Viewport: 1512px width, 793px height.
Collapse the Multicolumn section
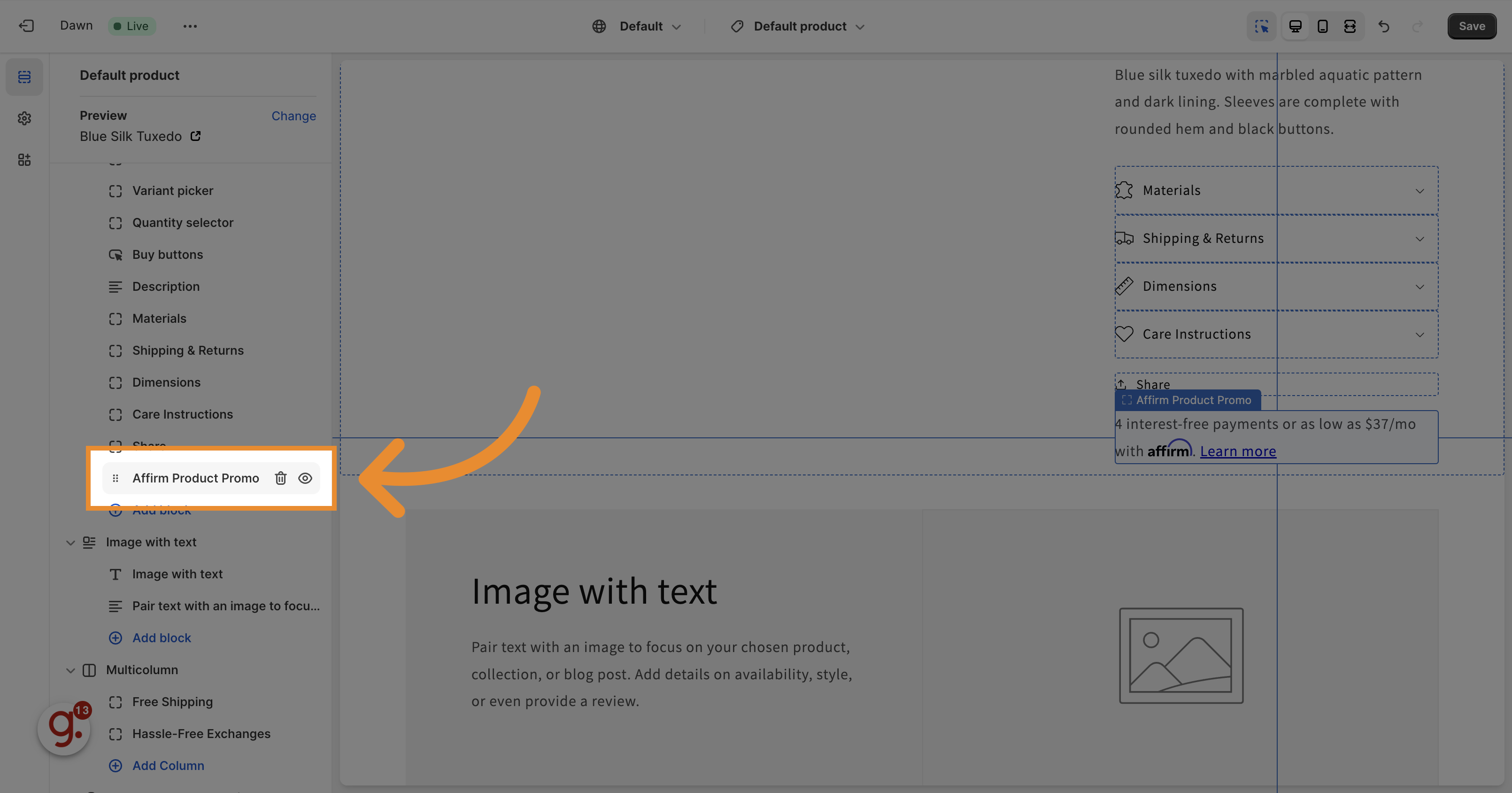[70, 670]
